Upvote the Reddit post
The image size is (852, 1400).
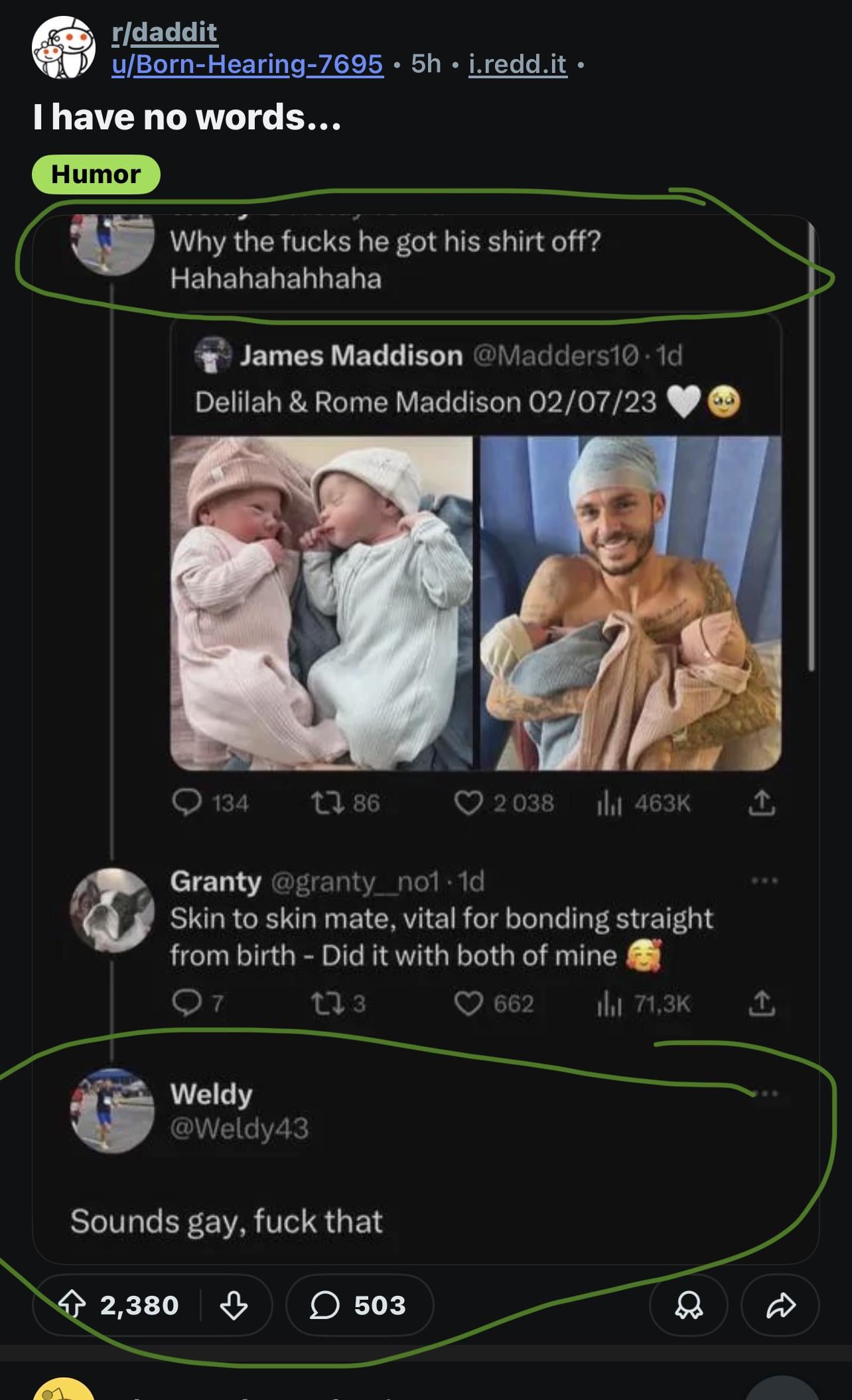pos(72,1305)
